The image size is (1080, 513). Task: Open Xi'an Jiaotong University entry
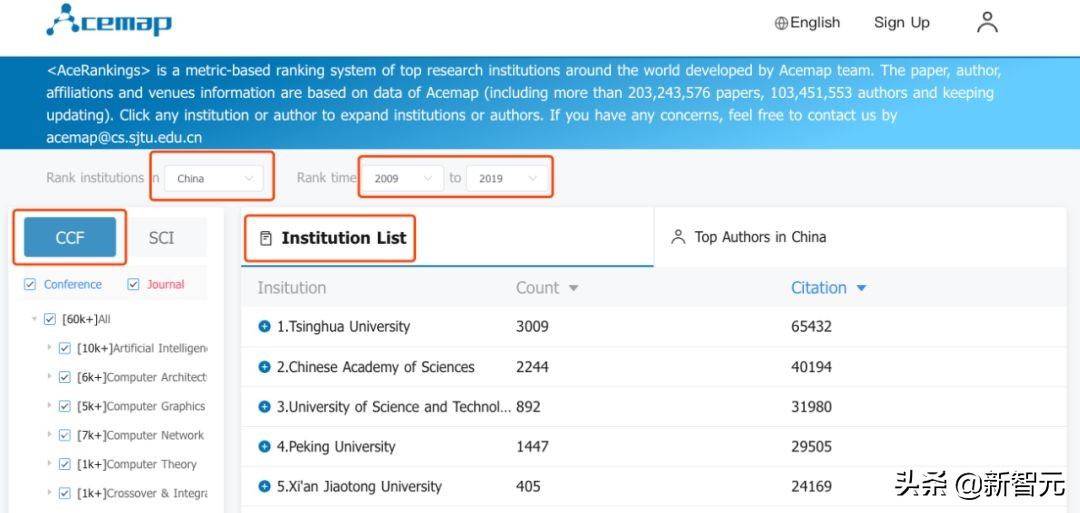[x=359, y=487]
